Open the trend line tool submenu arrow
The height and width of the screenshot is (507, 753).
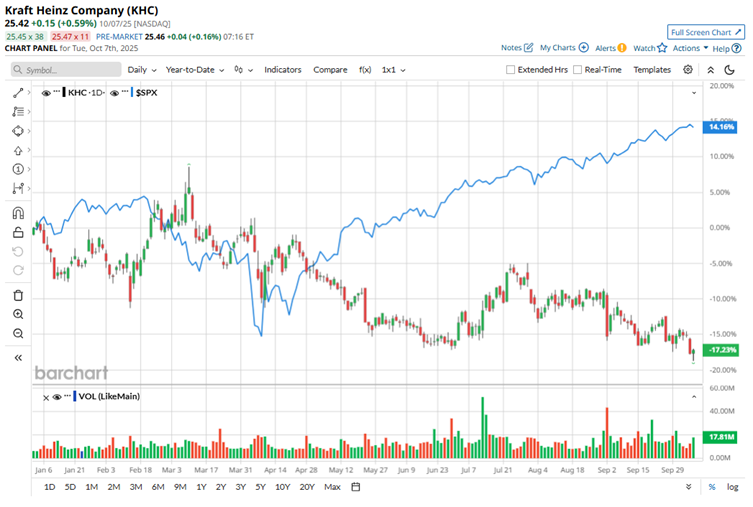[x=29, y=93]
